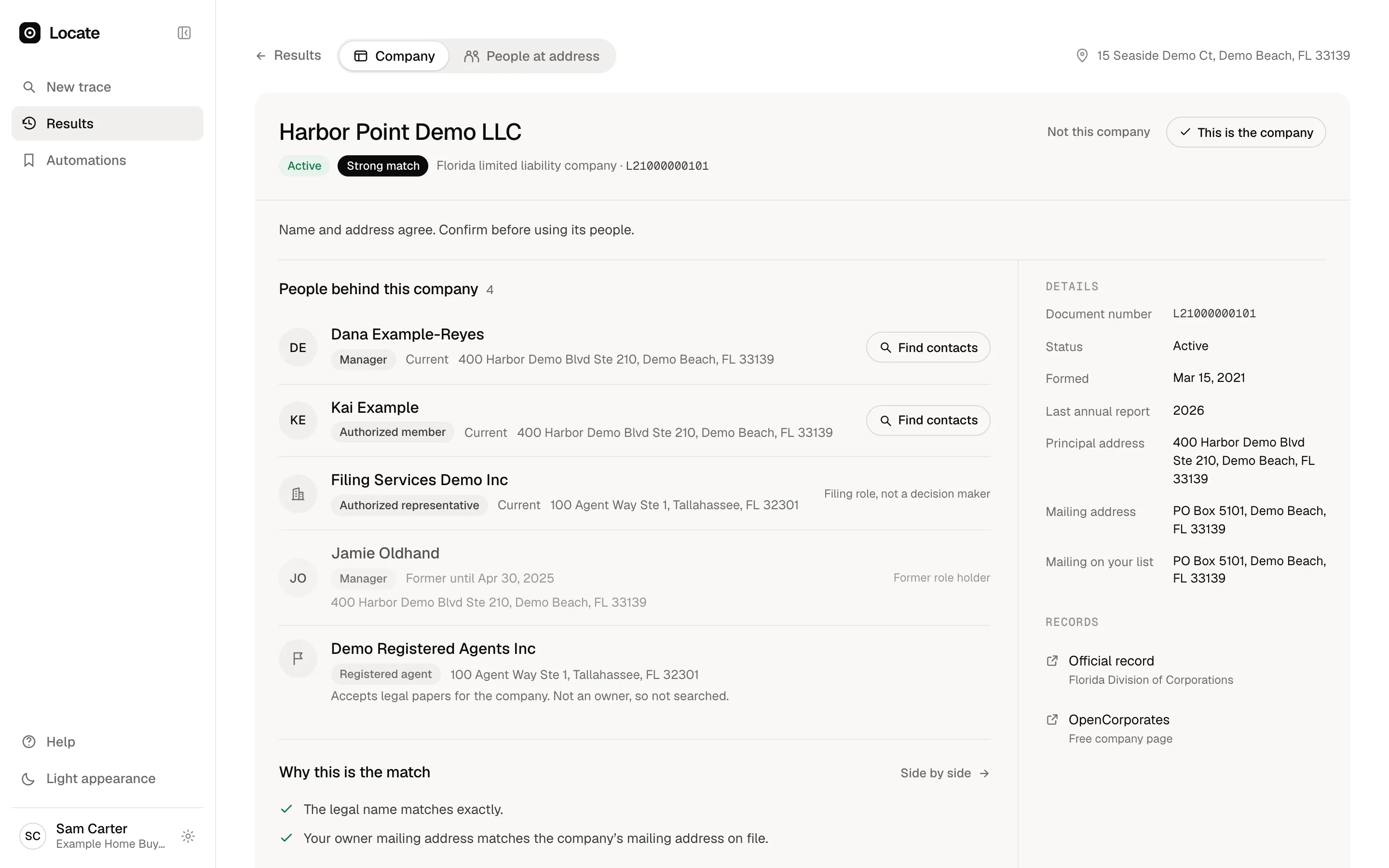Image resolution: width=1389 pixels, height=868 pixels.
Task: Click the KE avatar for Kai Example
Action: point(298,420)
